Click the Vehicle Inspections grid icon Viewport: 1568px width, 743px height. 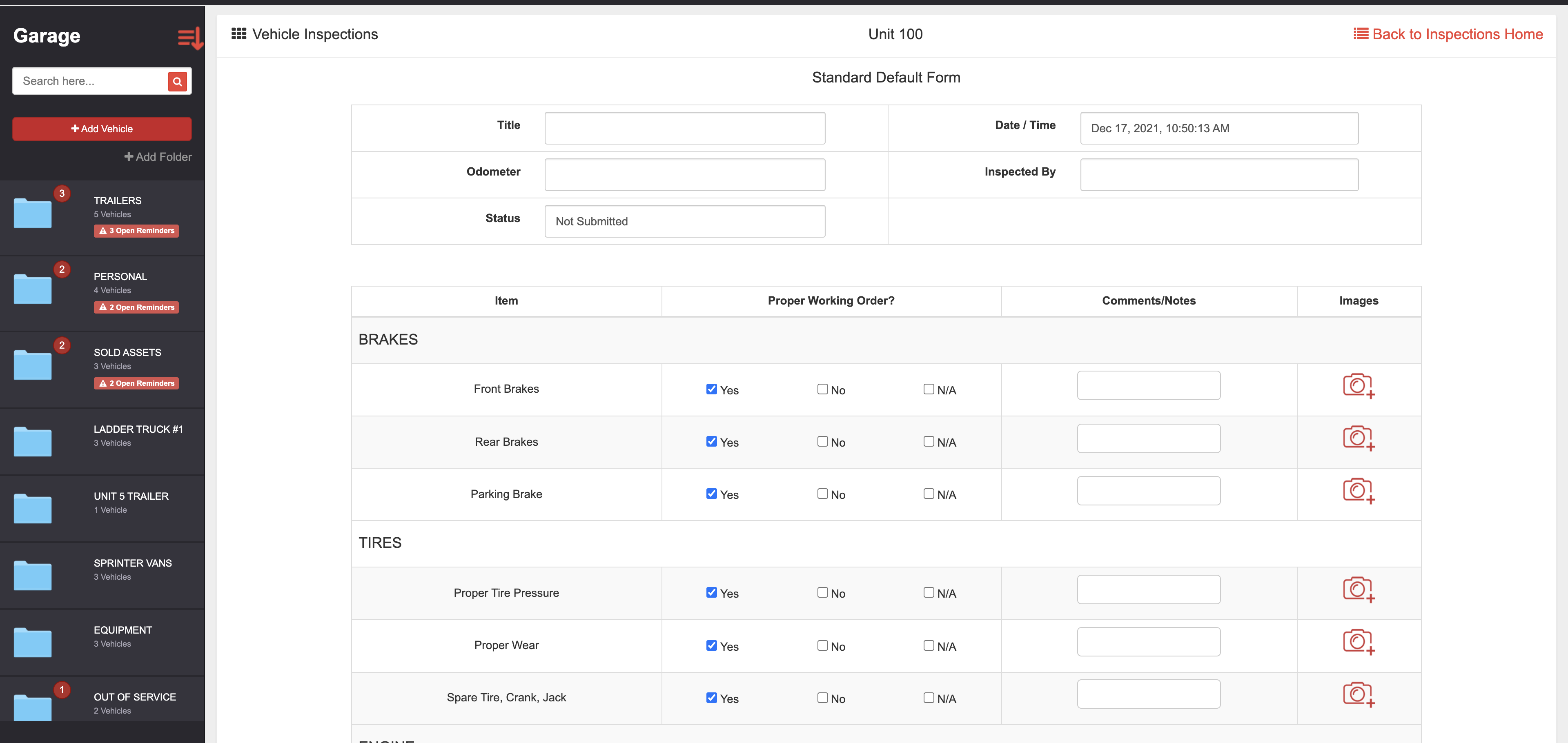tap(238, 33)
